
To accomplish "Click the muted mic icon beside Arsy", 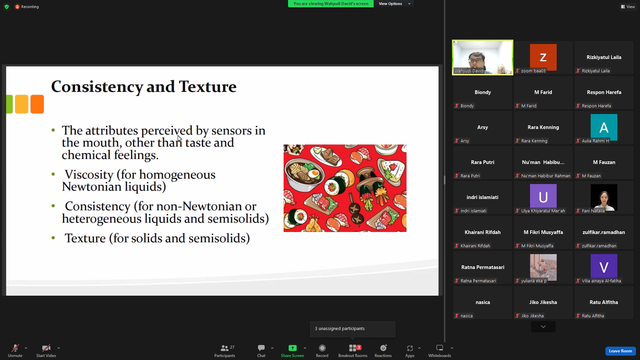I will coord(457,141).
